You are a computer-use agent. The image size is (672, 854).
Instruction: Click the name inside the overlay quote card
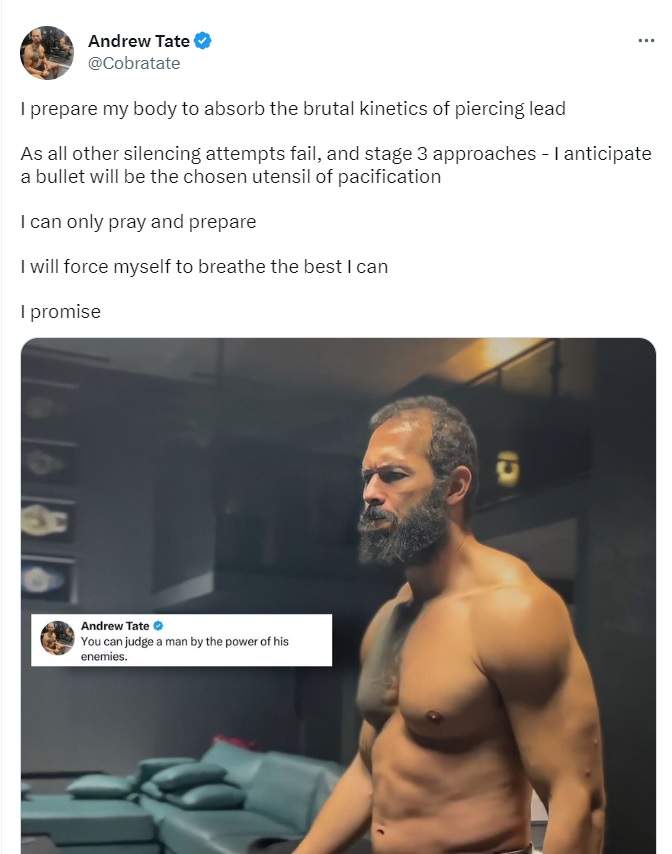click(115, 626)
